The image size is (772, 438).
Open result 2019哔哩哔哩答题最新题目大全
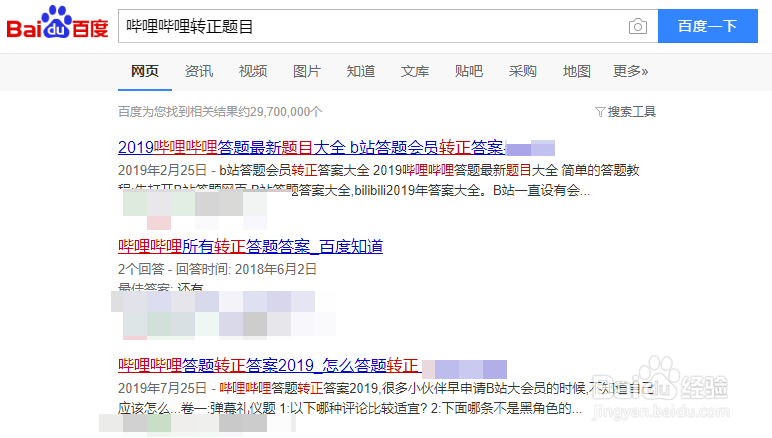pos(311,147)
